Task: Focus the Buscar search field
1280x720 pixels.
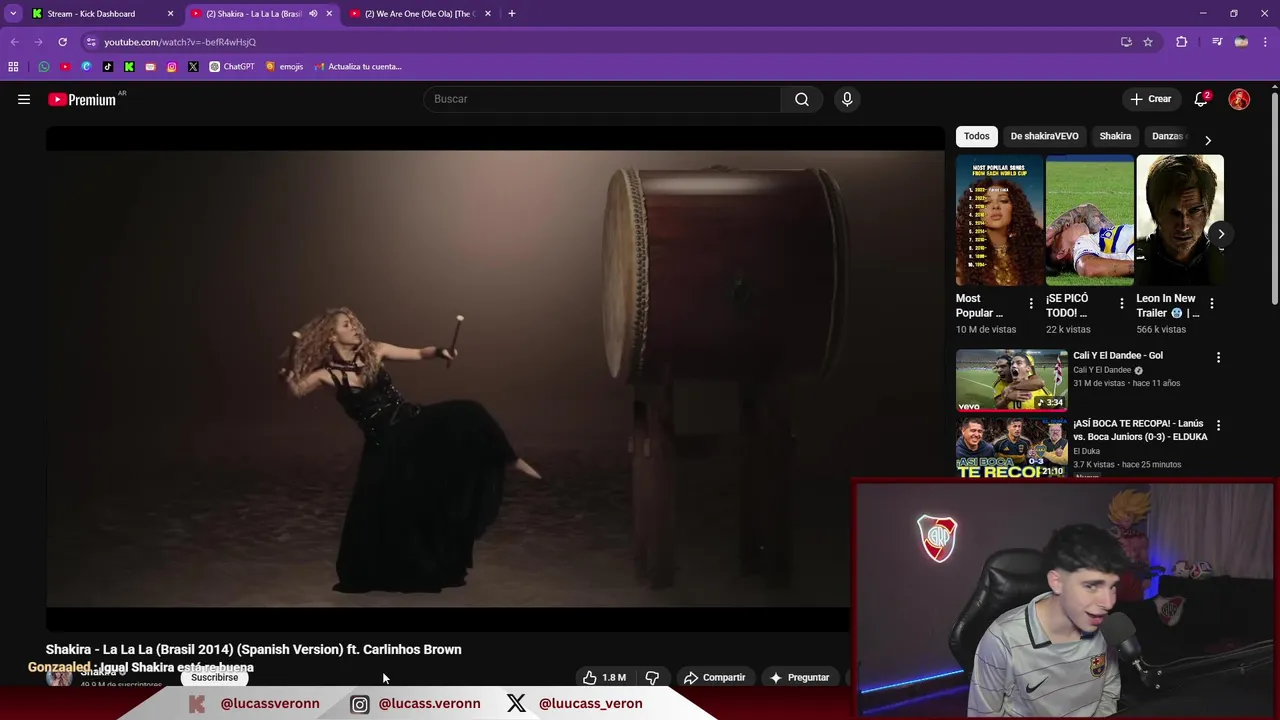Action: click(603, 99)
